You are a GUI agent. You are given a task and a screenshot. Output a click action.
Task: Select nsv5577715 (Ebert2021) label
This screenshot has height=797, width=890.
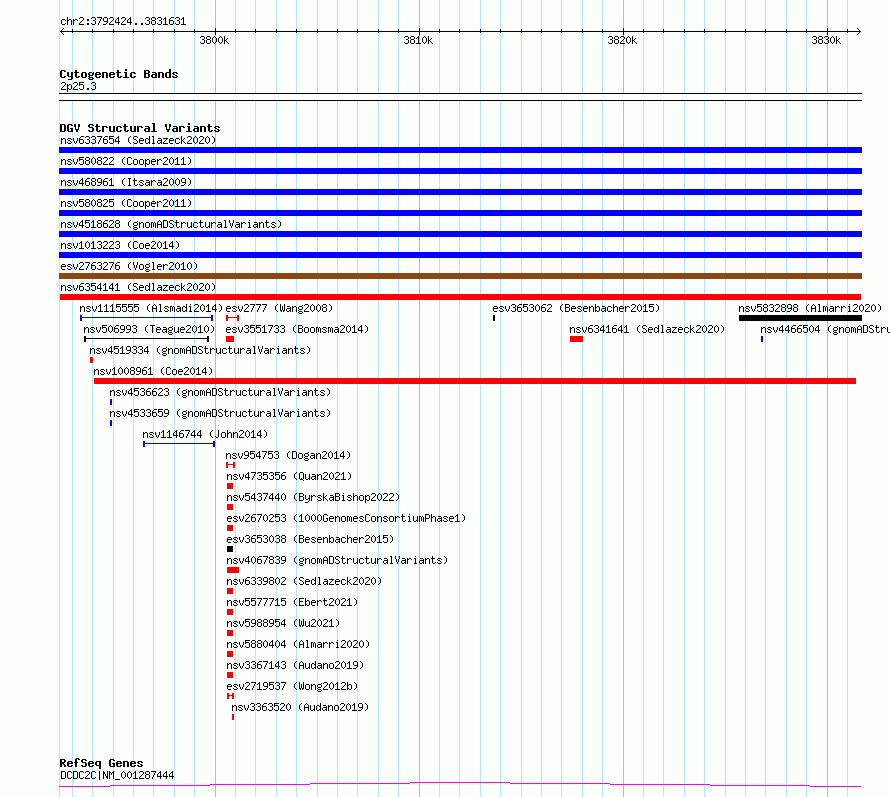point(292,602)
